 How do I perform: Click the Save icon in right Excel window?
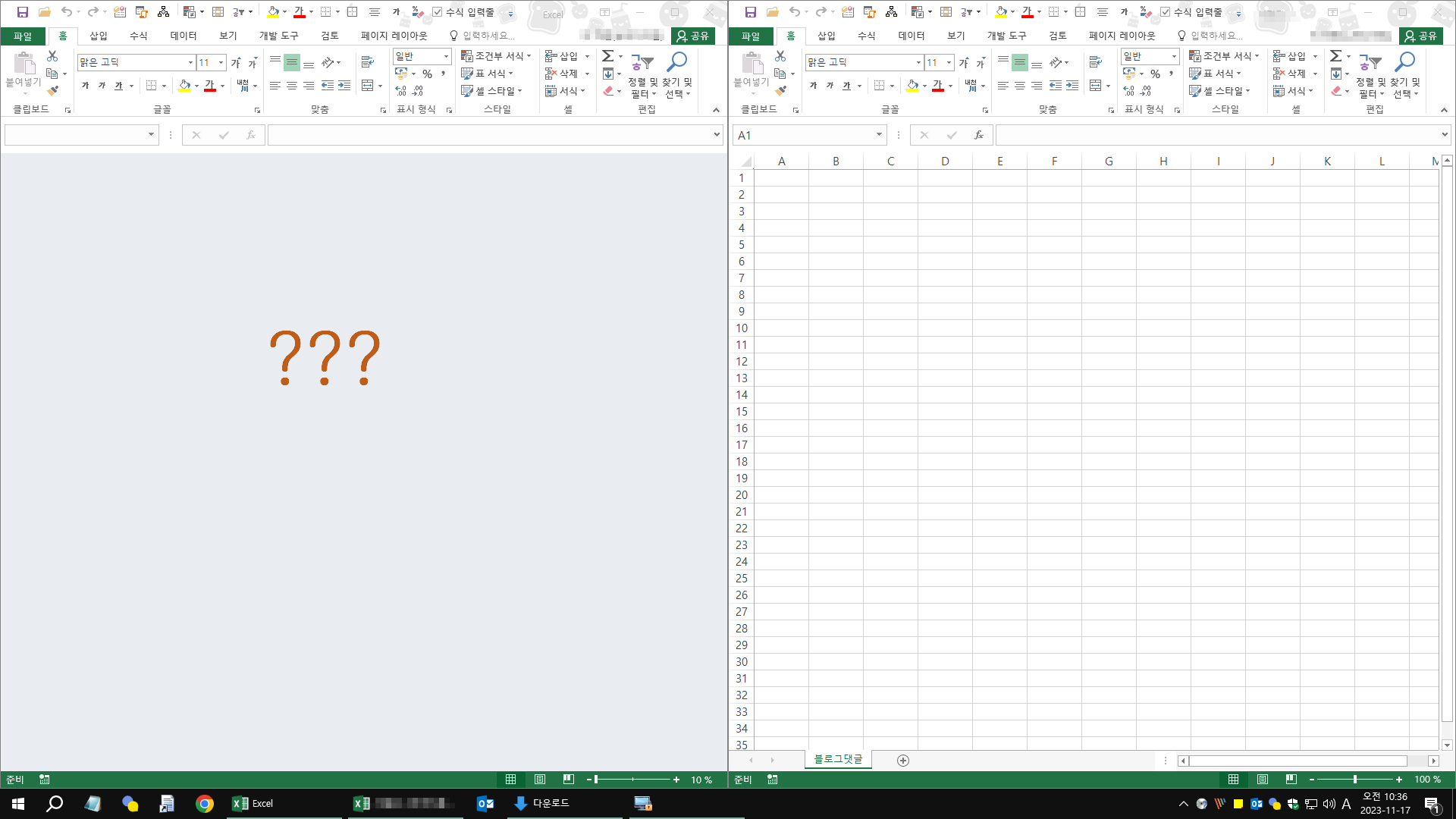[x=750, y=12]
